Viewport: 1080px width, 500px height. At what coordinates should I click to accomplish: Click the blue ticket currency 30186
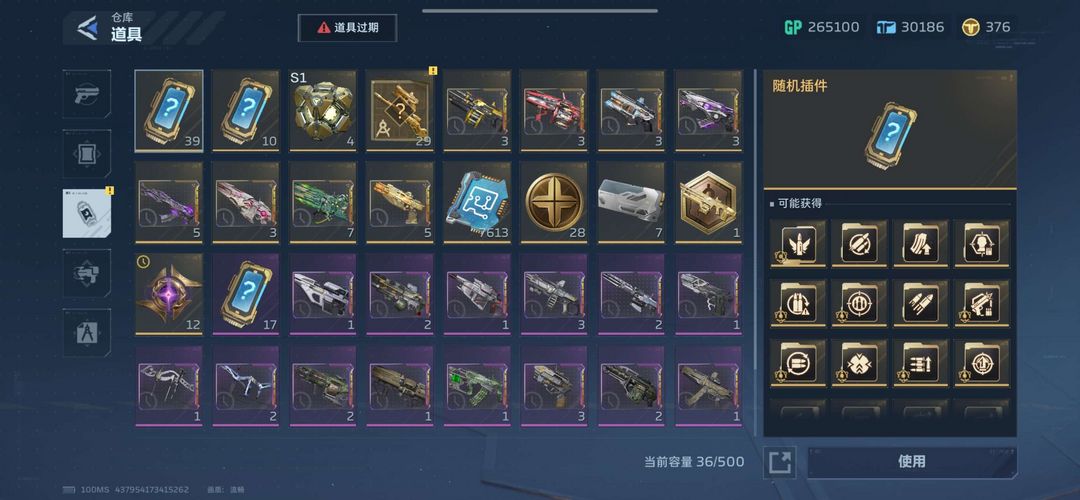tap(910, 28)
